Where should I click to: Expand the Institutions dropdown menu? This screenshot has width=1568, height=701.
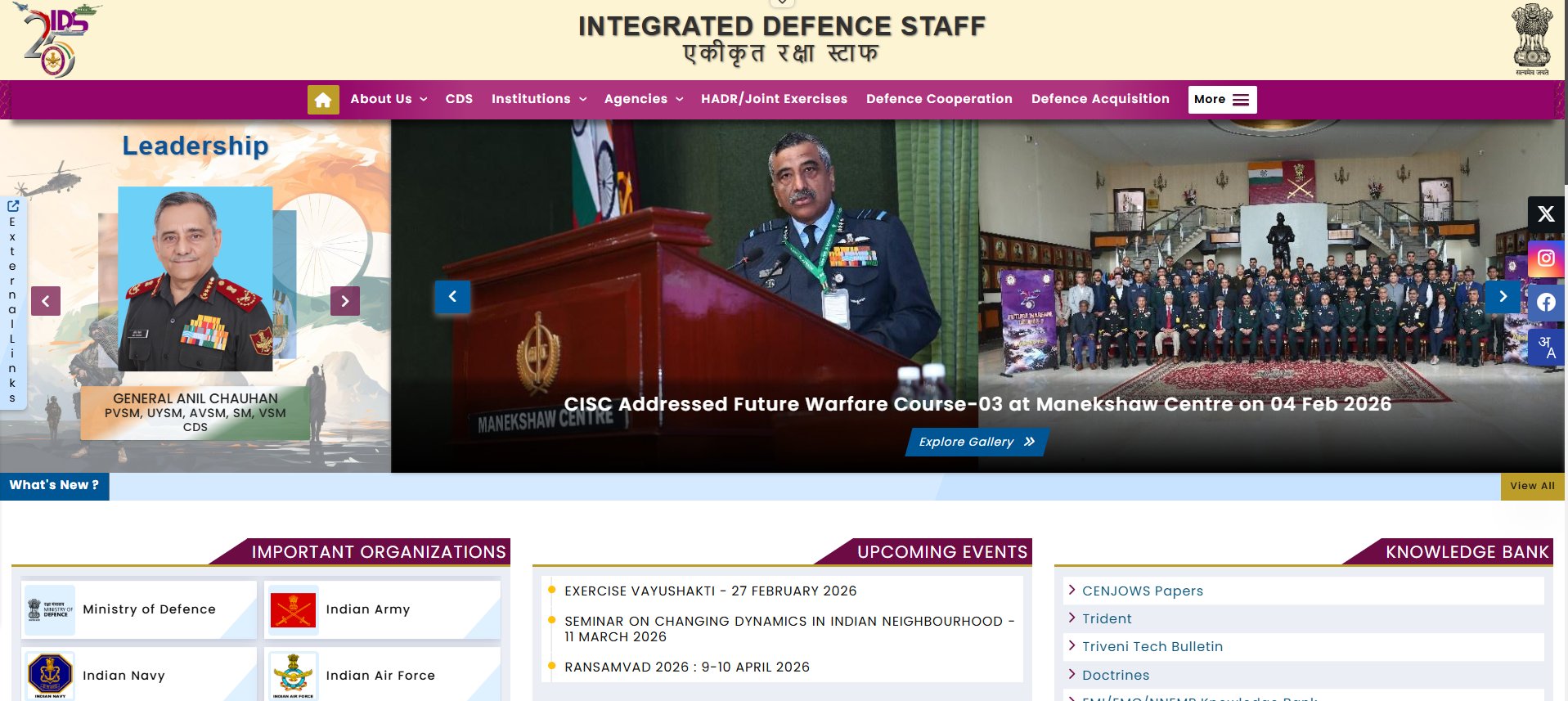point(538,99)
